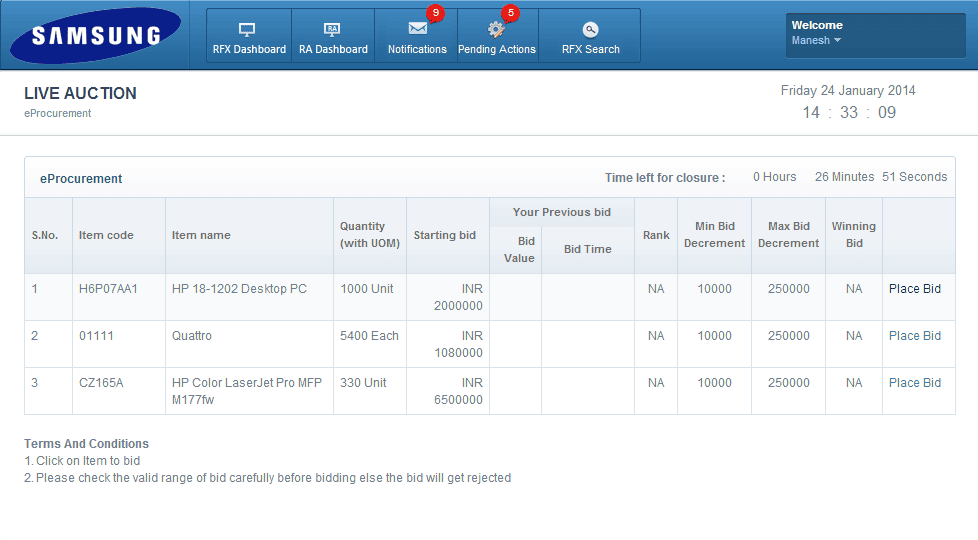
Task: Place Bid for HP Color LaserJet Pro
Action: click(914, 383)
